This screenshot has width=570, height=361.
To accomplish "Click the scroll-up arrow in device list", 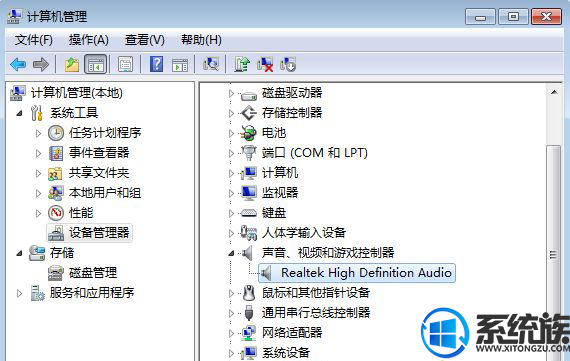I will pyautogui.click(x=554, y=92).
